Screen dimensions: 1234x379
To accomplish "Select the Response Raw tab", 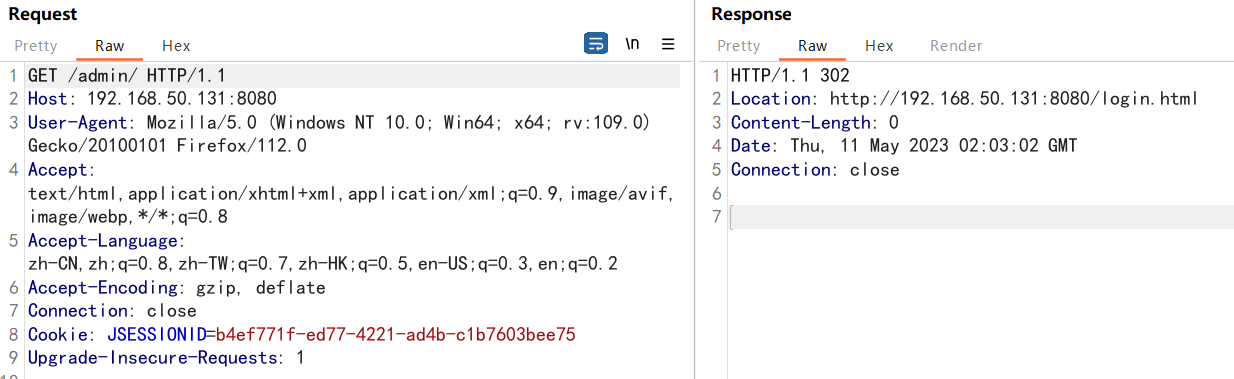I will pos(812,46).
